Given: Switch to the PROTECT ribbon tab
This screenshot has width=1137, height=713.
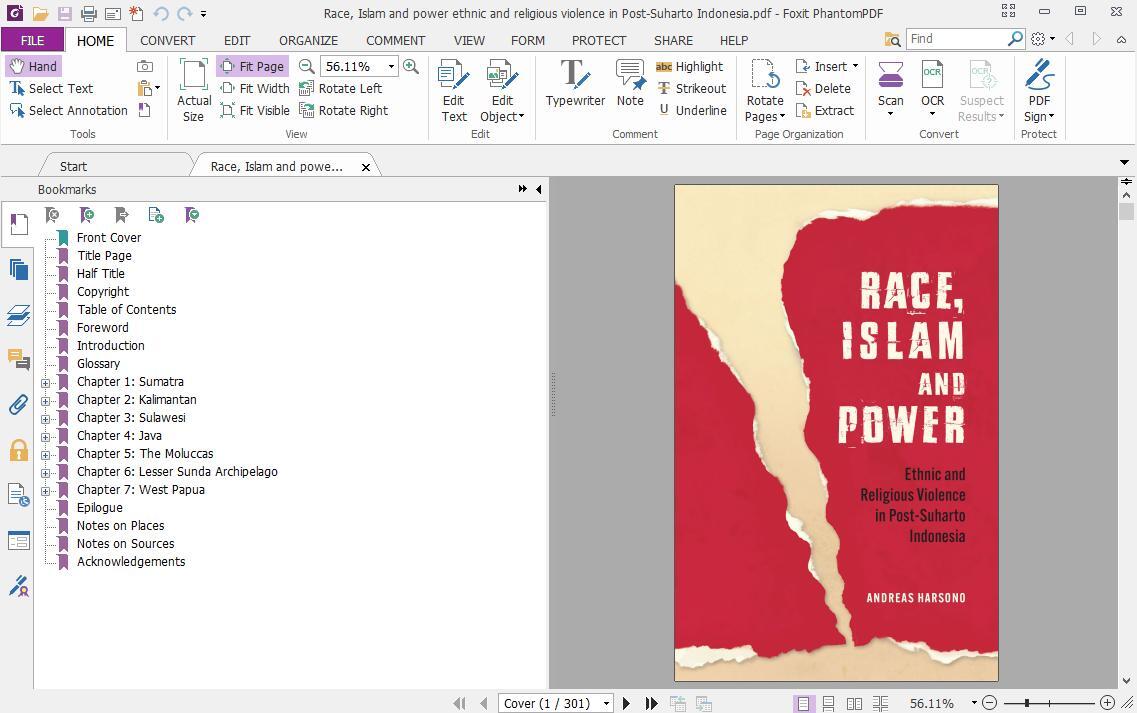Looking at the screenshot, I should coord(598,41).
